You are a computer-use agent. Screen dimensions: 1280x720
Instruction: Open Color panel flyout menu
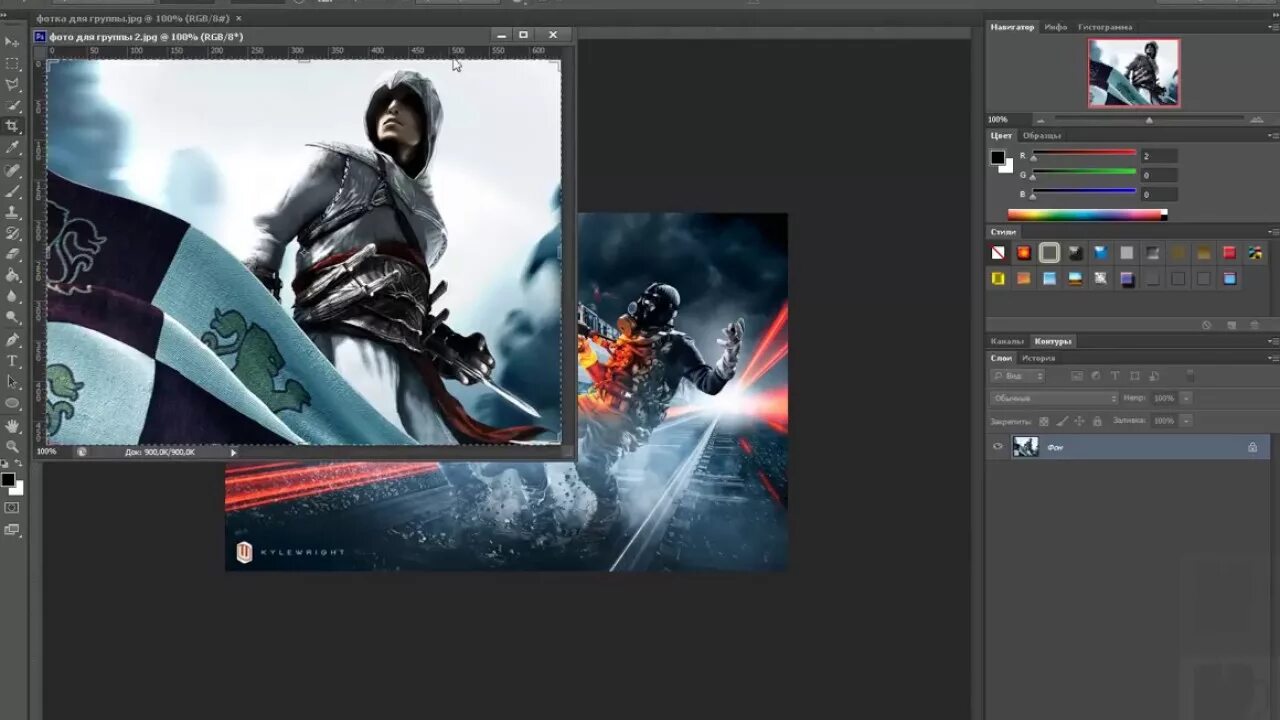pyautogui.click(x=1272, y=135)
